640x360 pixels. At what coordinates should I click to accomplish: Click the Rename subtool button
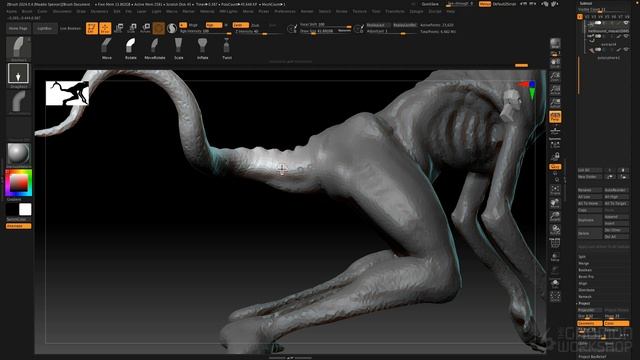(590, 190)
